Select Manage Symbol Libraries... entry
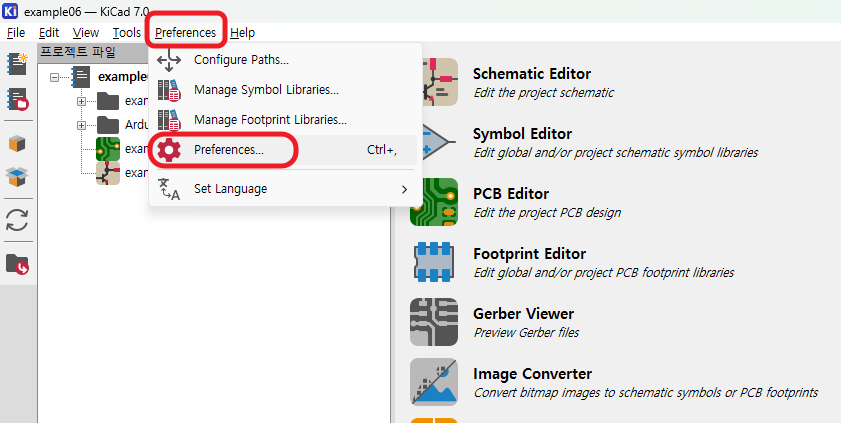The width and height of the screenshot is (841, 423). [x=283, y=90]
